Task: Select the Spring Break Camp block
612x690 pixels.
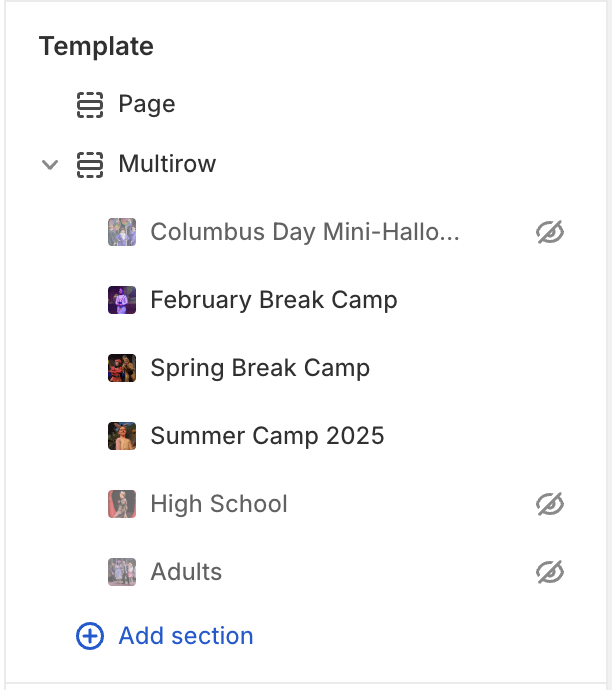Action: [x=260, y=368]
